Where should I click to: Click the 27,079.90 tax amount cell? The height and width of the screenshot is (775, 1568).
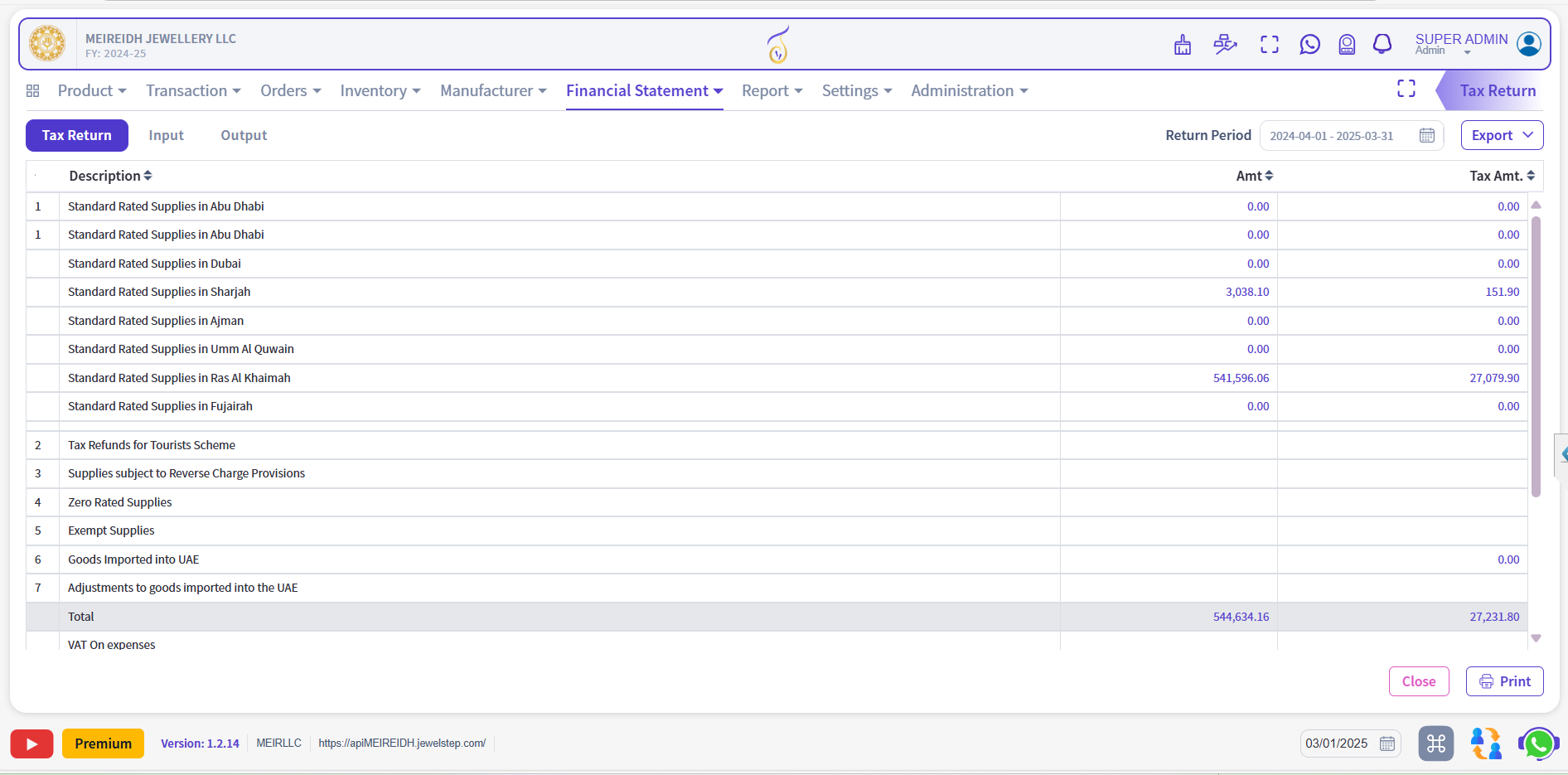tap(1402, 378)
